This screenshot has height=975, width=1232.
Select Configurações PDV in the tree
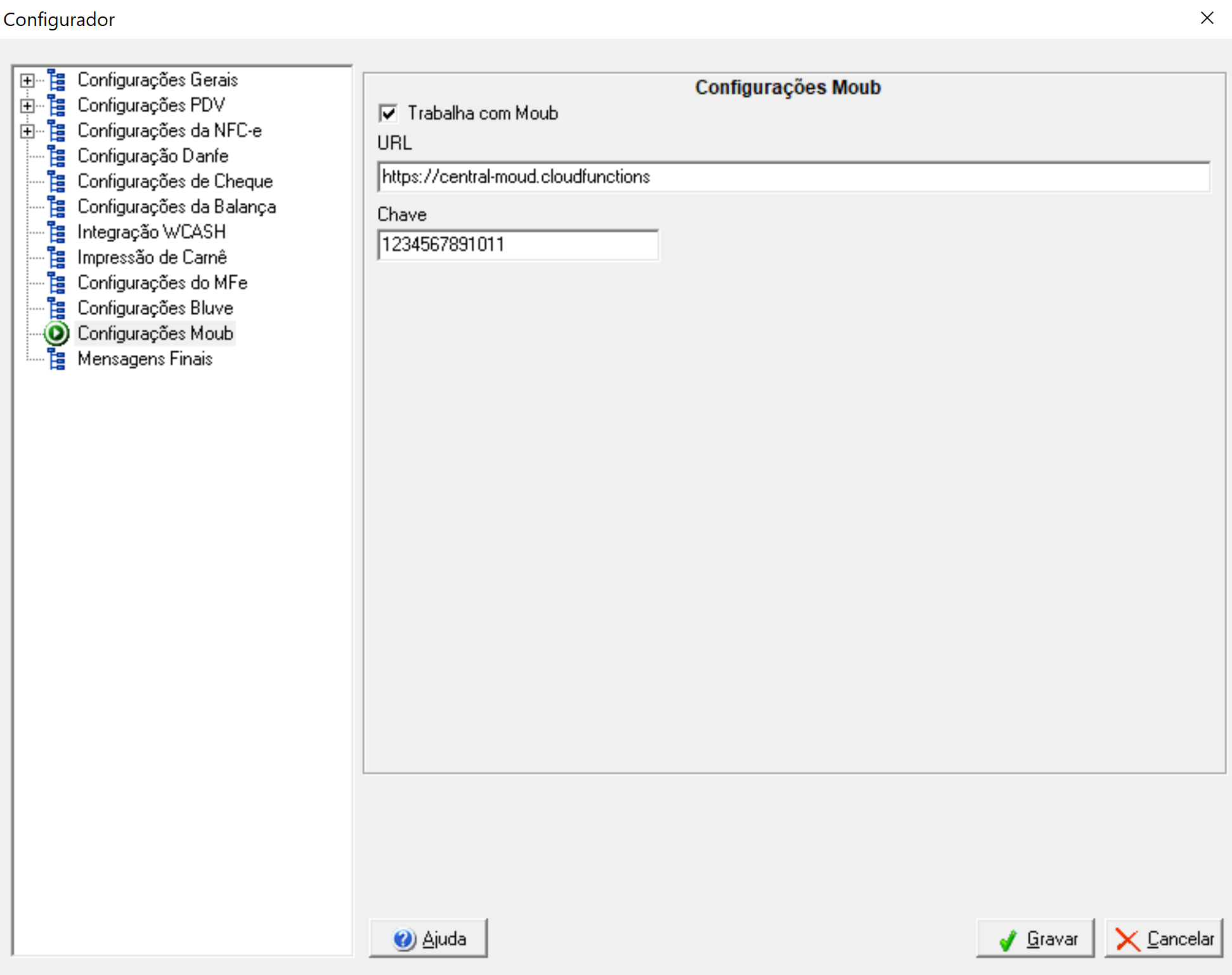[x=151, y=105]
